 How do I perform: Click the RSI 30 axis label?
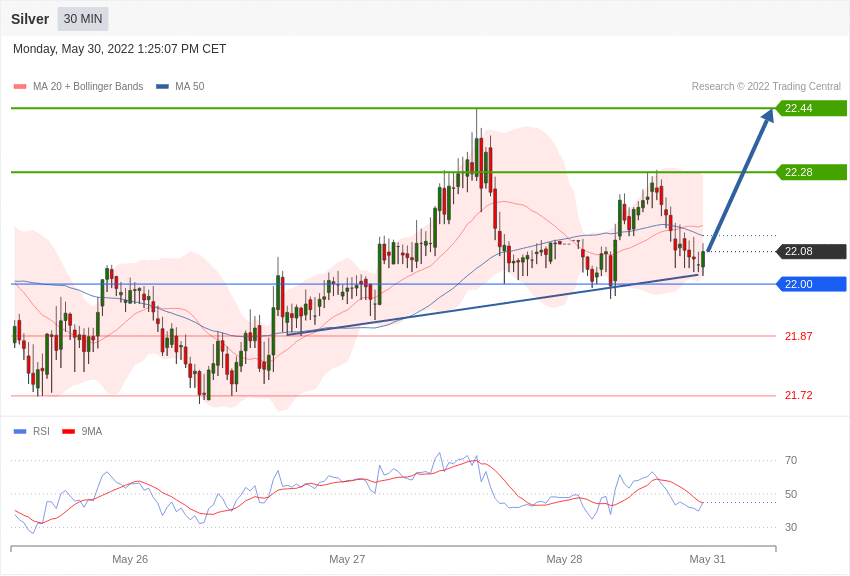click(791, 527)
